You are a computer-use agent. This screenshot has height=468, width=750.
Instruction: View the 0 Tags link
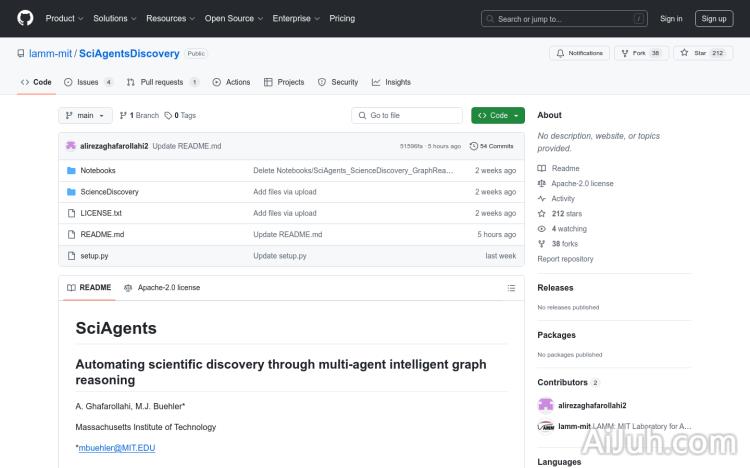pyautogui.click(x=180, y=115)
